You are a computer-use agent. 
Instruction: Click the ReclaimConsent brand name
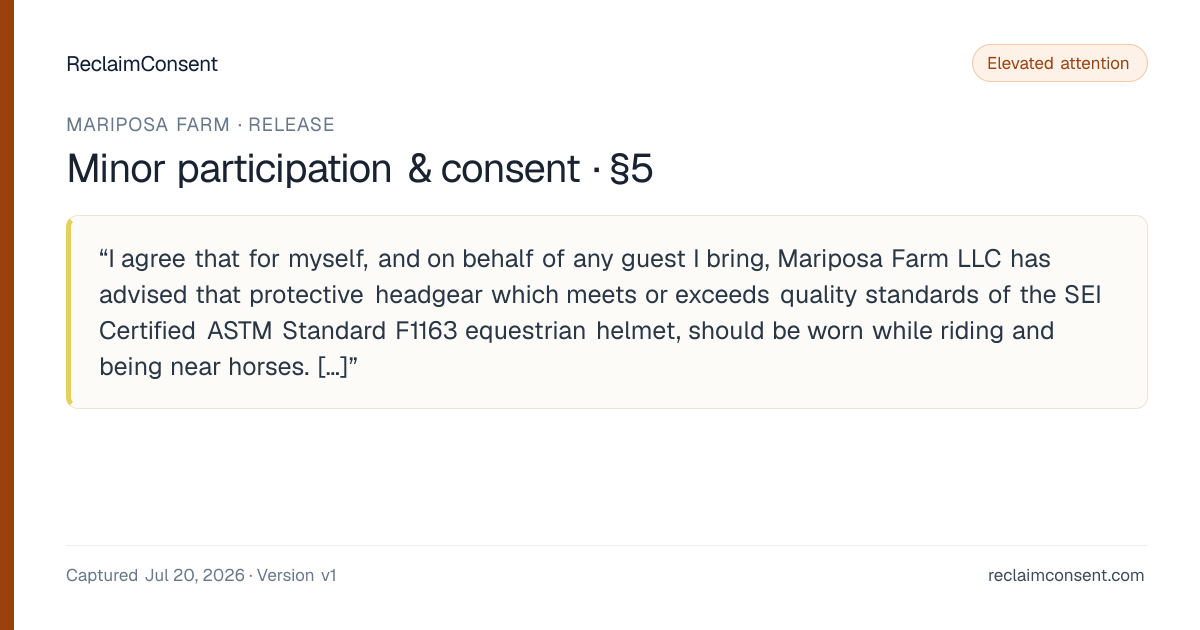point(142,64)
